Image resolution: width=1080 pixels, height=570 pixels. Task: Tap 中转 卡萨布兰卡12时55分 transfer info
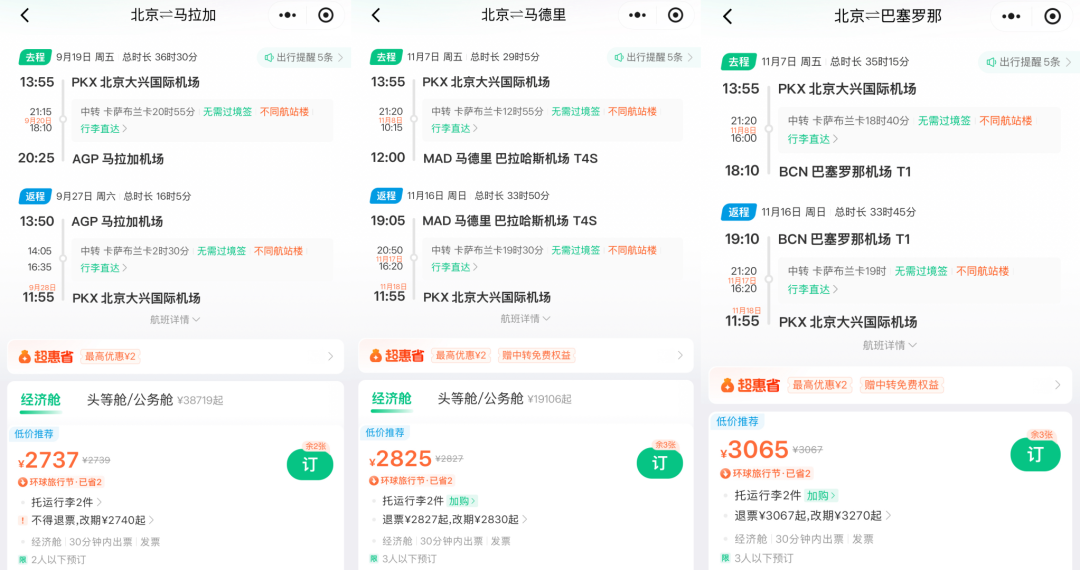click(488, 112)
